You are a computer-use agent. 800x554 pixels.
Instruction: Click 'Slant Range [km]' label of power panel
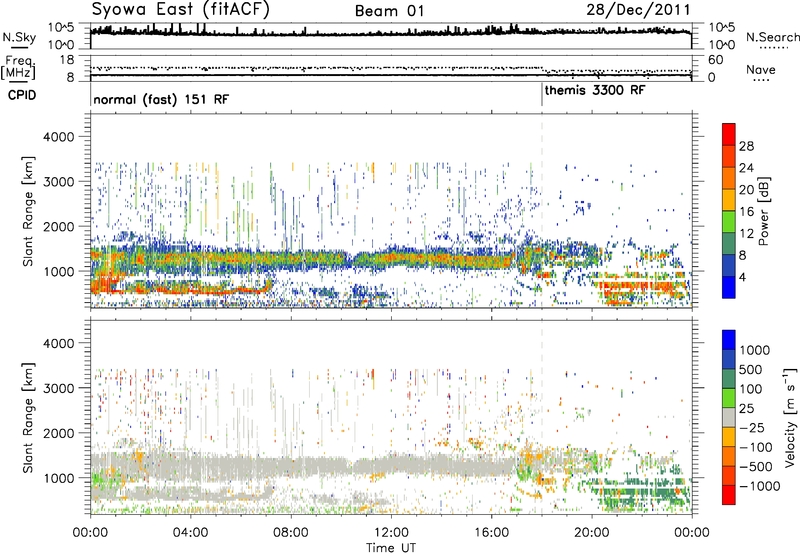(28, 211)
